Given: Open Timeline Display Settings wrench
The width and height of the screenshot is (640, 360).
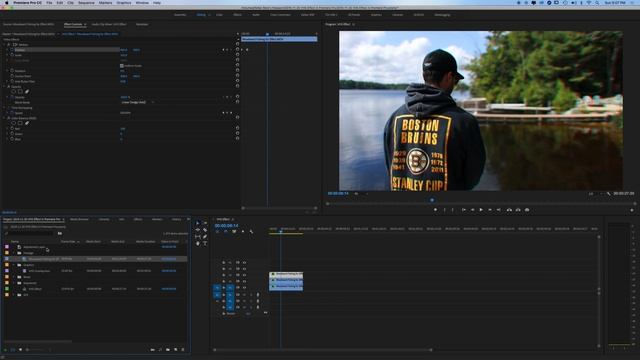Looking at the screenshot, I should pyautogui.click(x=251, y=231).
